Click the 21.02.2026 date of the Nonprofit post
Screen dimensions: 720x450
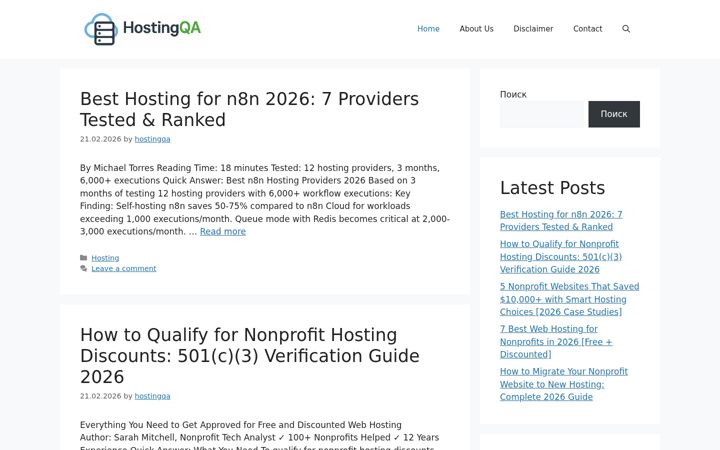(101, 396)
